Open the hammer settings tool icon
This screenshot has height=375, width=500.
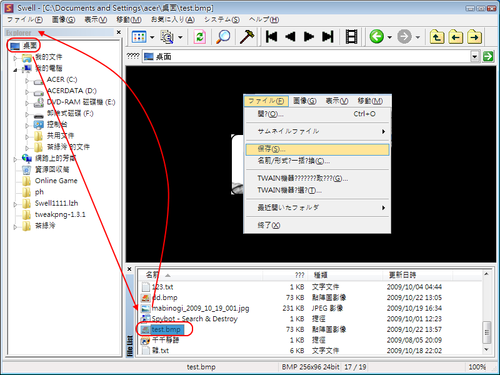click(x=247, y=37)
